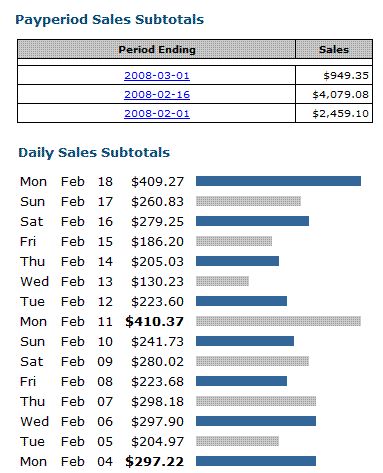The height and width of the screenshot is (473, 383).
Task: Click the Period Ending column header
Action: [156, 49]
